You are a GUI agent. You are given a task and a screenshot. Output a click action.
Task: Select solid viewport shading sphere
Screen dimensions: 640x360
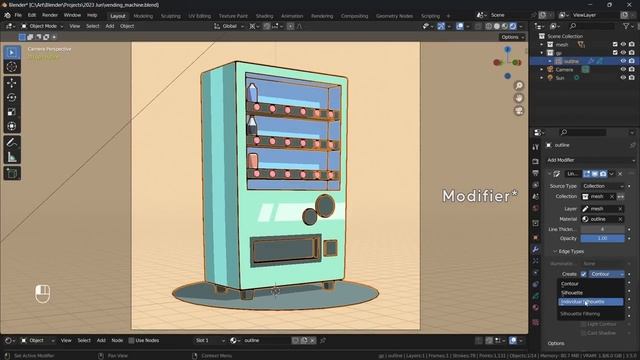497,26
